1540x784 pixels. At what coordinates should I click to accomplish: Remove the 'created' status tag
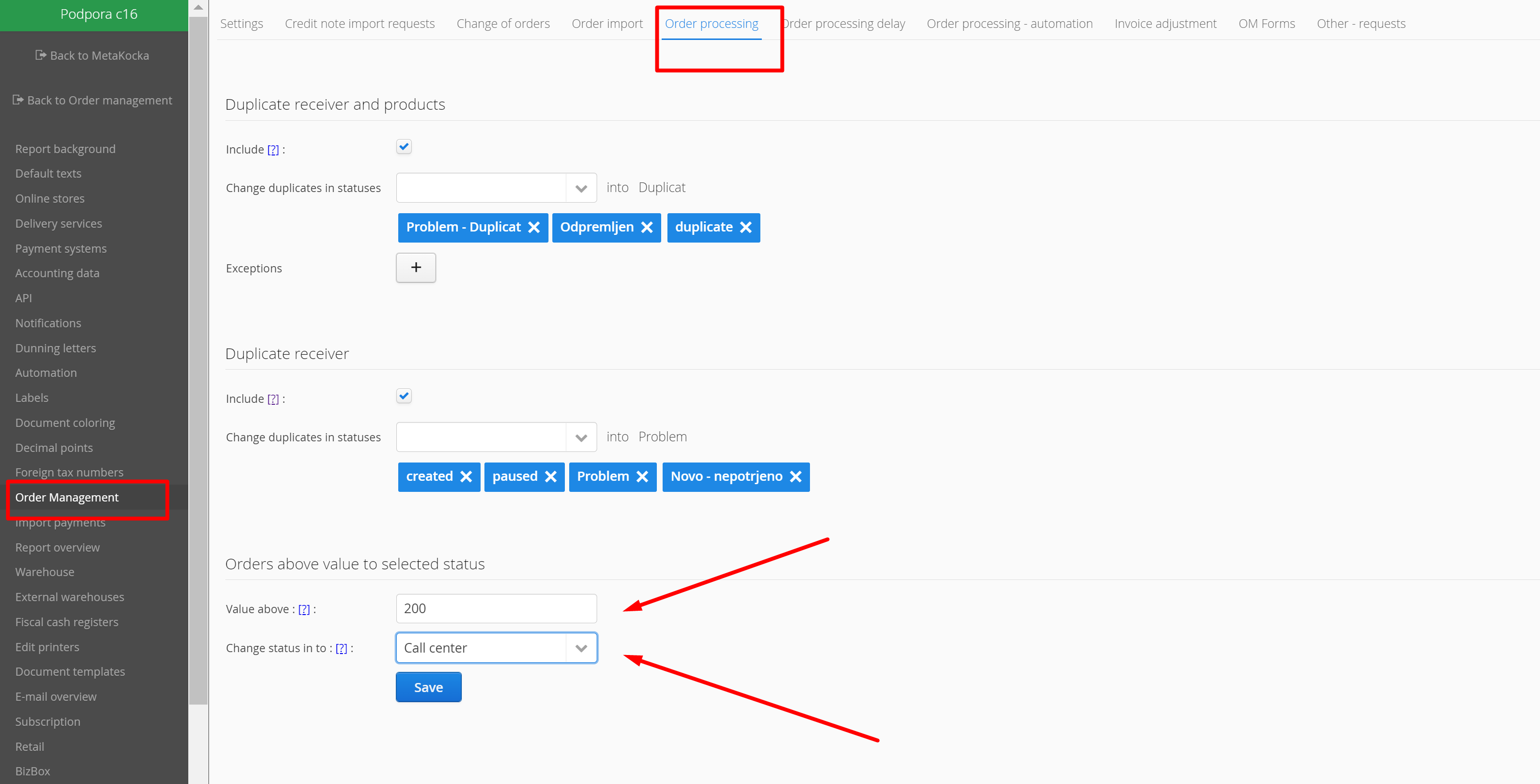466,476
